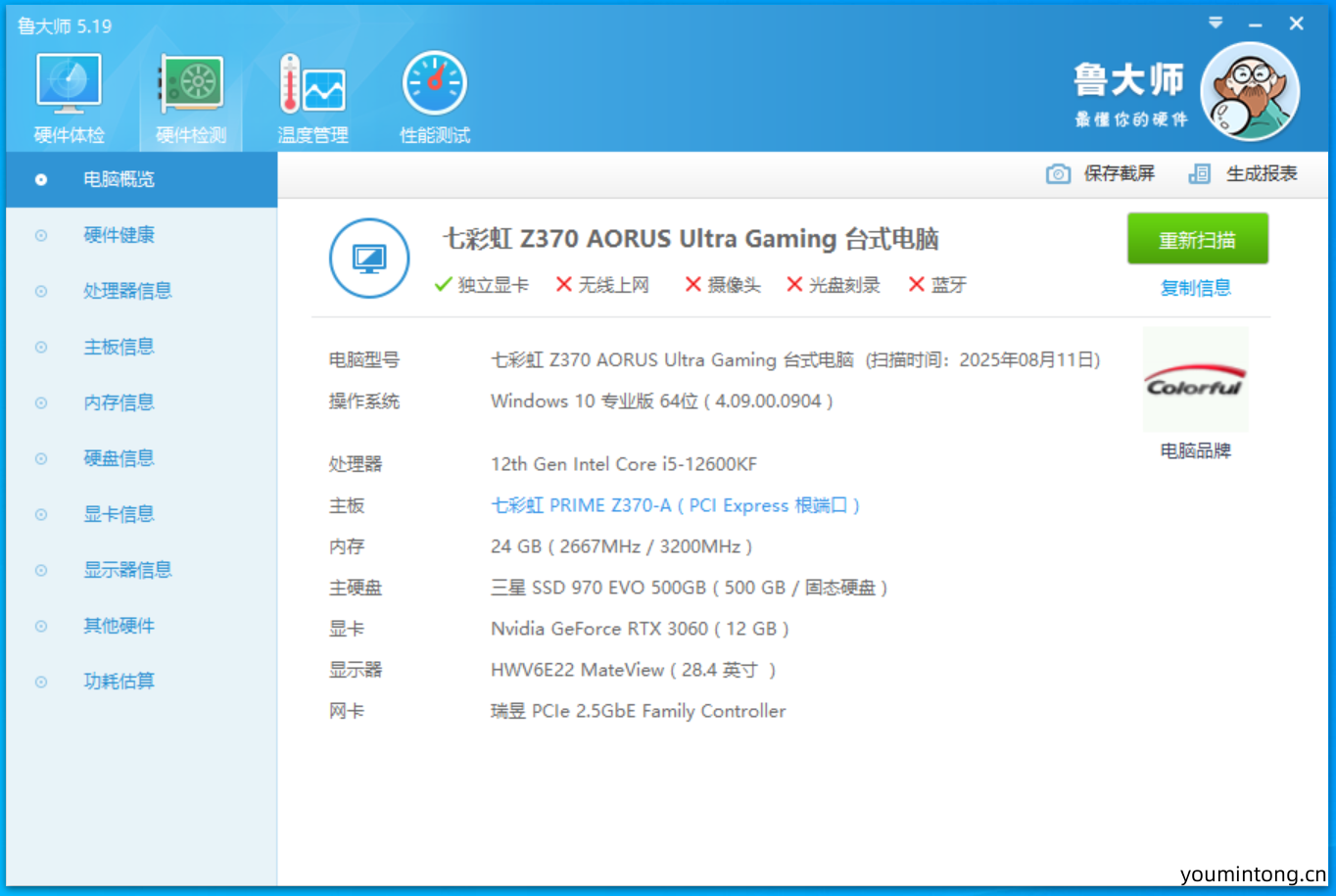Click the 无线上网 red cross mark
Viewport: 1336px width, 896px height.
pyautogui.click(x=563, y=285)
